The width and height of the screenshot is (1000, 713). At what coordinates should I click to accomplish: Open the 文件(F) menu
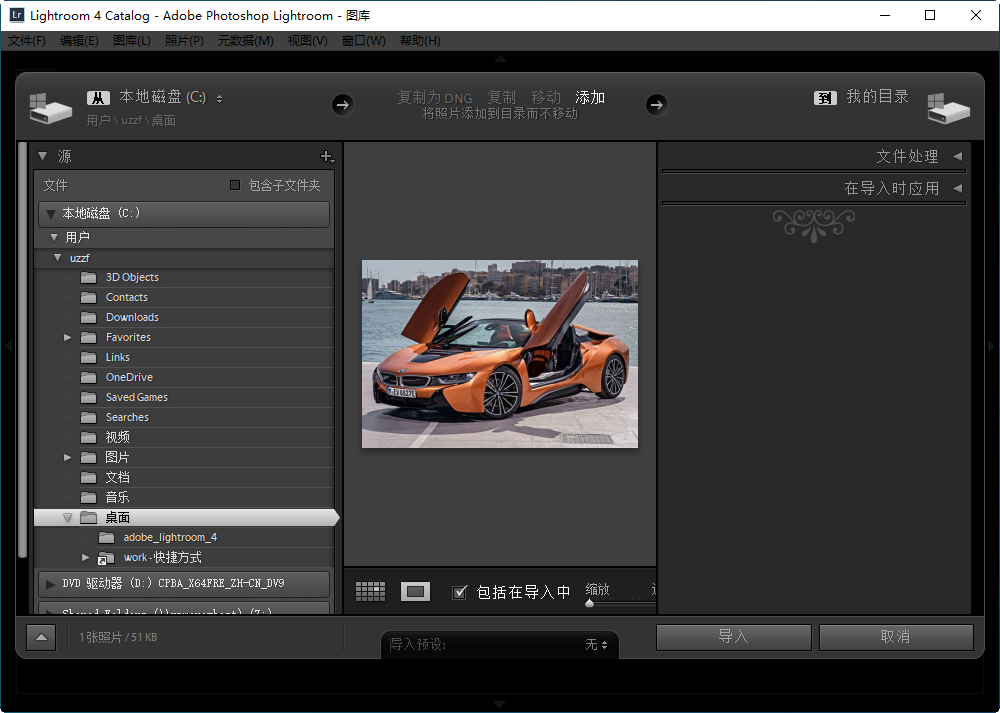click(x=27, y=41)
